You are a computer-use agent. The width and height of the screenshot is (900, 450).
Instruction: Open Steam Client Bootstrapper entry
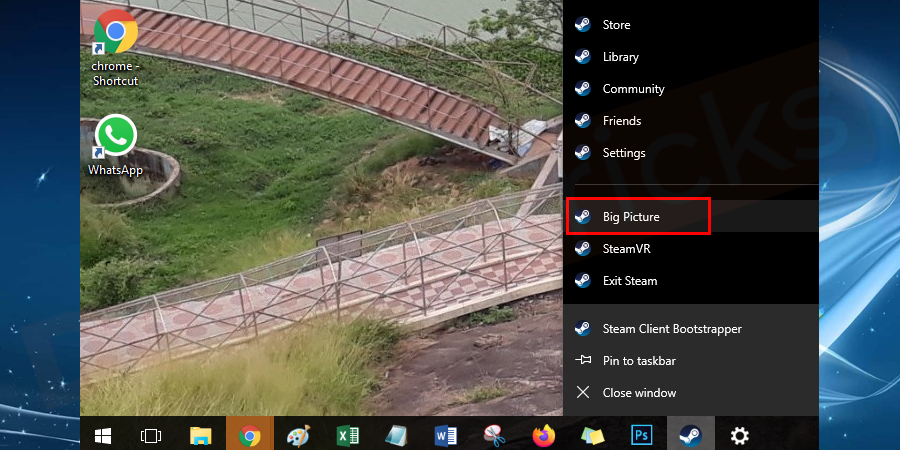(690, 329)
